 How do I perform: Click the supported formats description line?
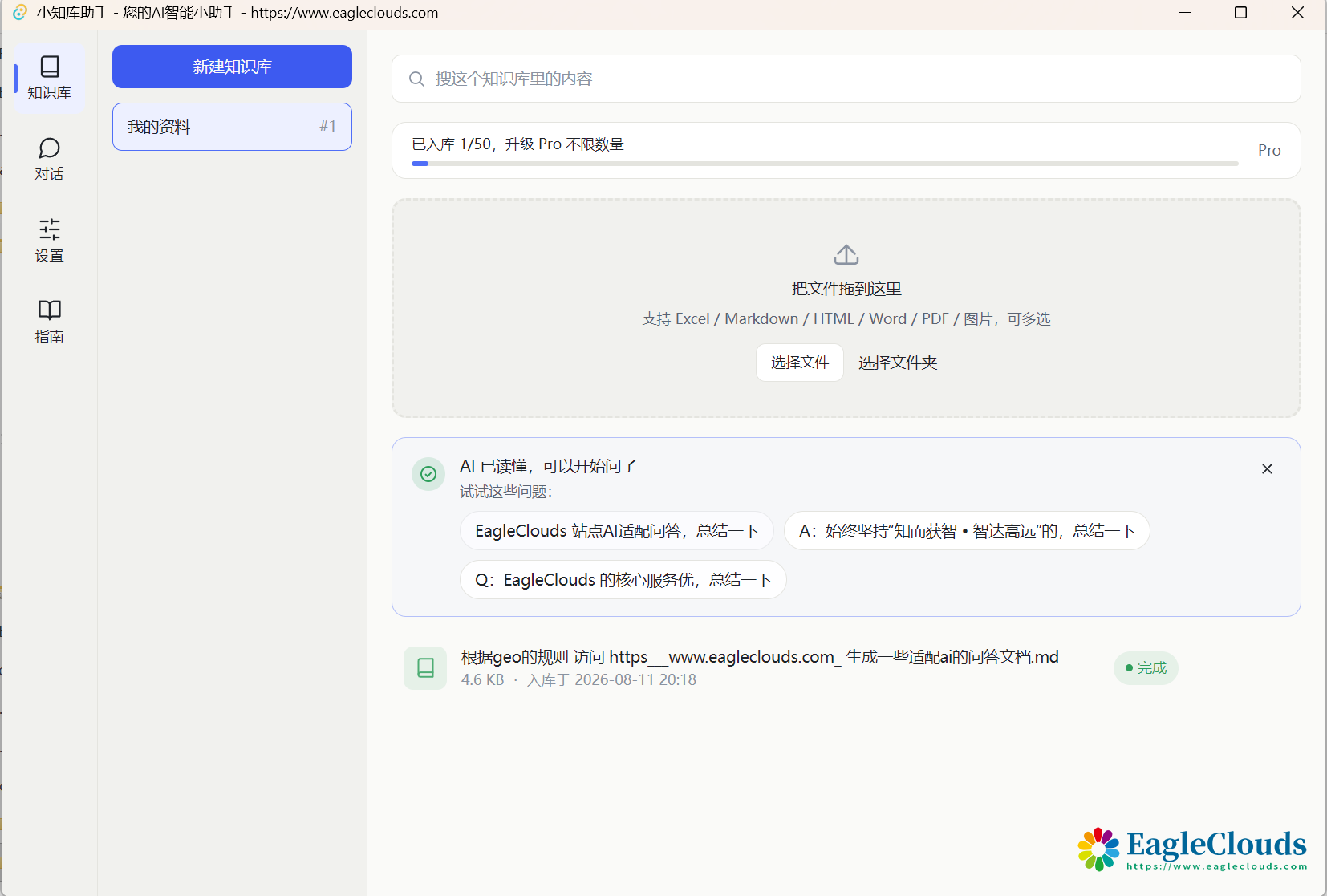pyautogui.click(x=846, y=319)
